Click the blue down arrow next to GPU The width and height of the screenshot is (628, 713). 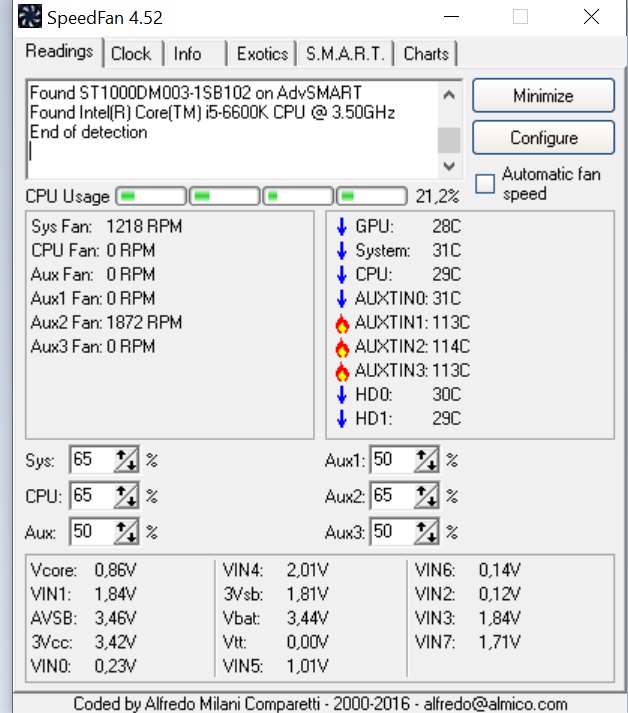(342, 226)
